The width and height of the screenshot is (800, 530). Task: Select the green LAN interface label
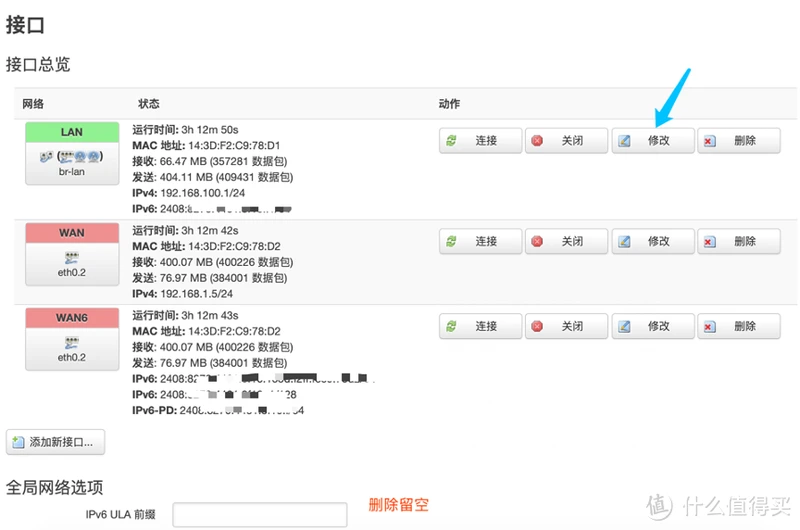72,132
